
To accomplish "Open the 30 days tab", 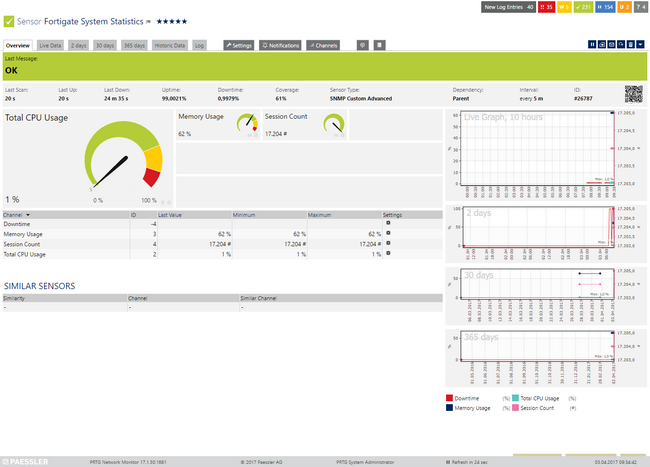I will [105, 46].
